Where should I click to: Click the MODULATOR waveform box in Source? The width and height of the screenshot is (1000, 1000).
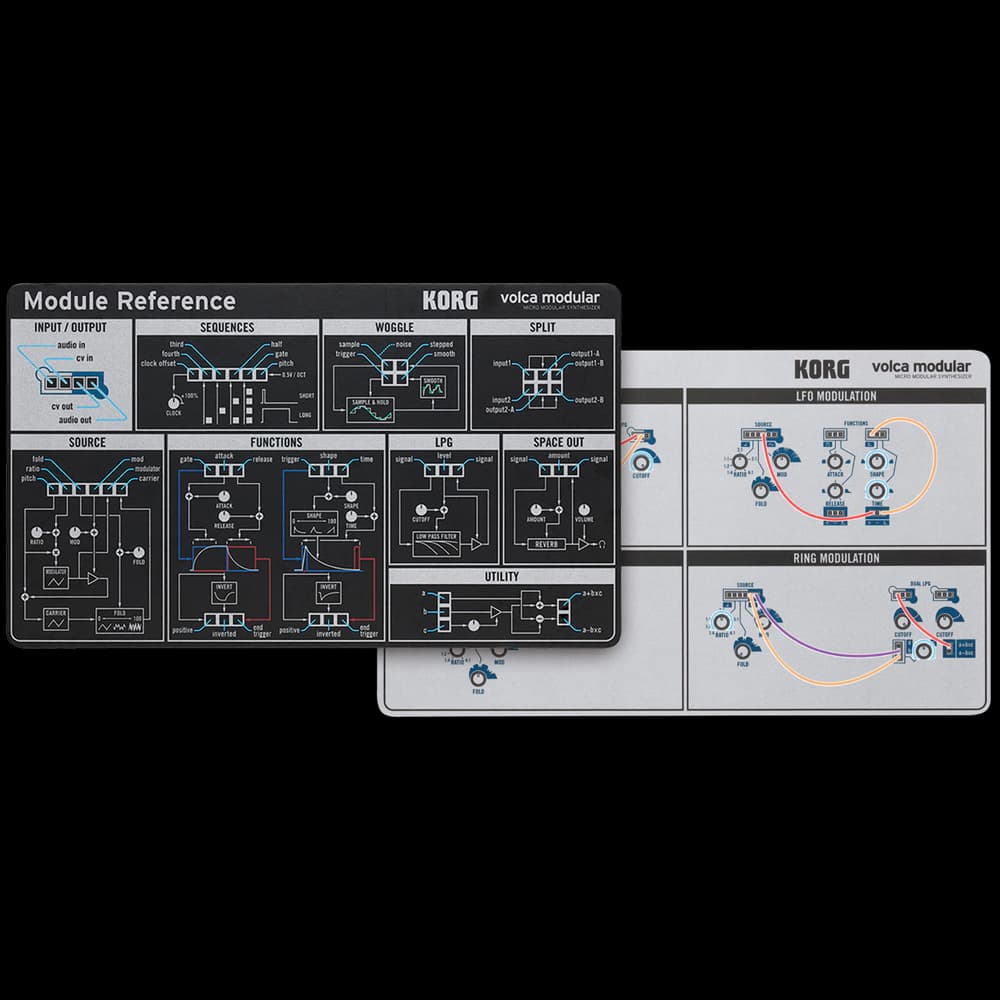(x=56, y=578)
